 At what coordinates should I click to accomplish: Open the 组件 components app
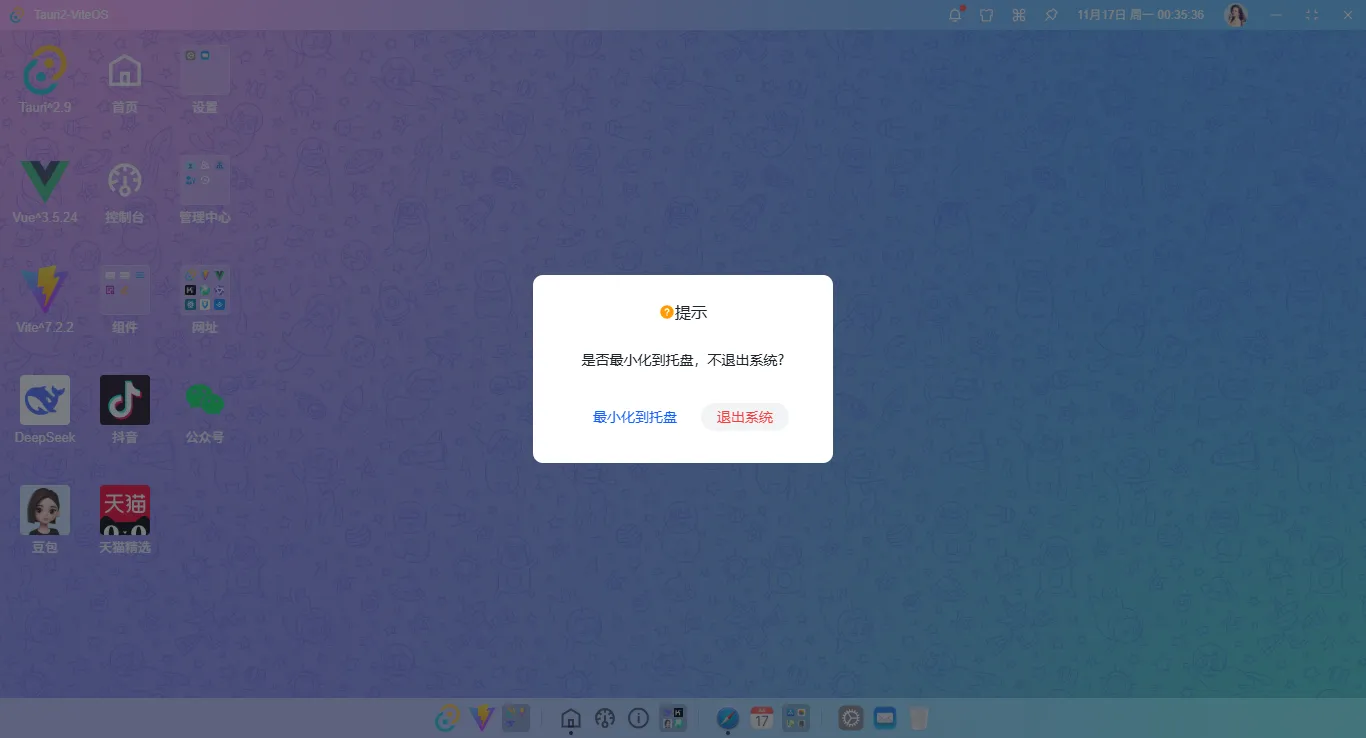coord(124,289)
